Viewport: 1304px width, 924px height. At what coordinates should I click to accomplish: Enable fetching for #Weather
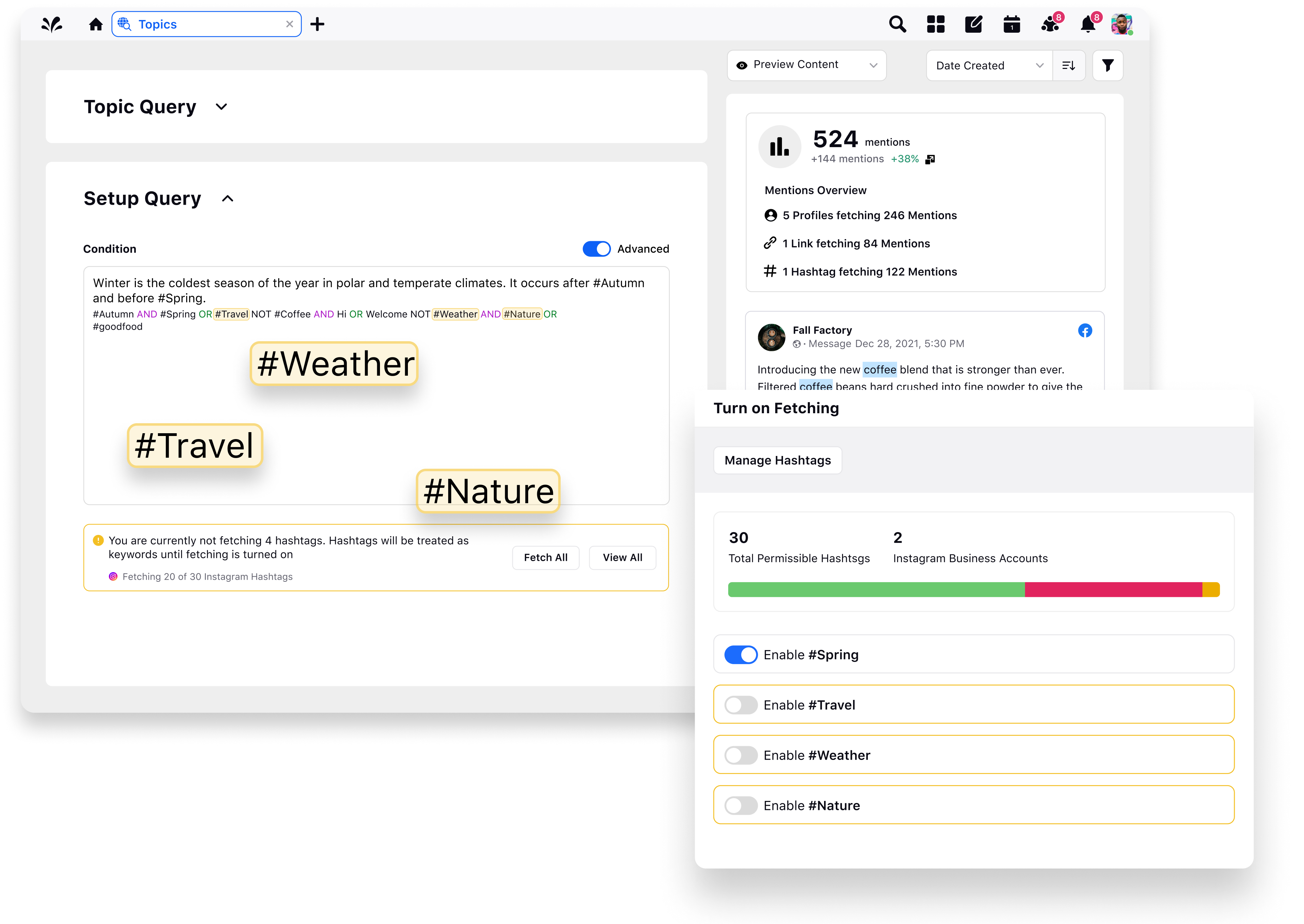click(x=741, y=755)
